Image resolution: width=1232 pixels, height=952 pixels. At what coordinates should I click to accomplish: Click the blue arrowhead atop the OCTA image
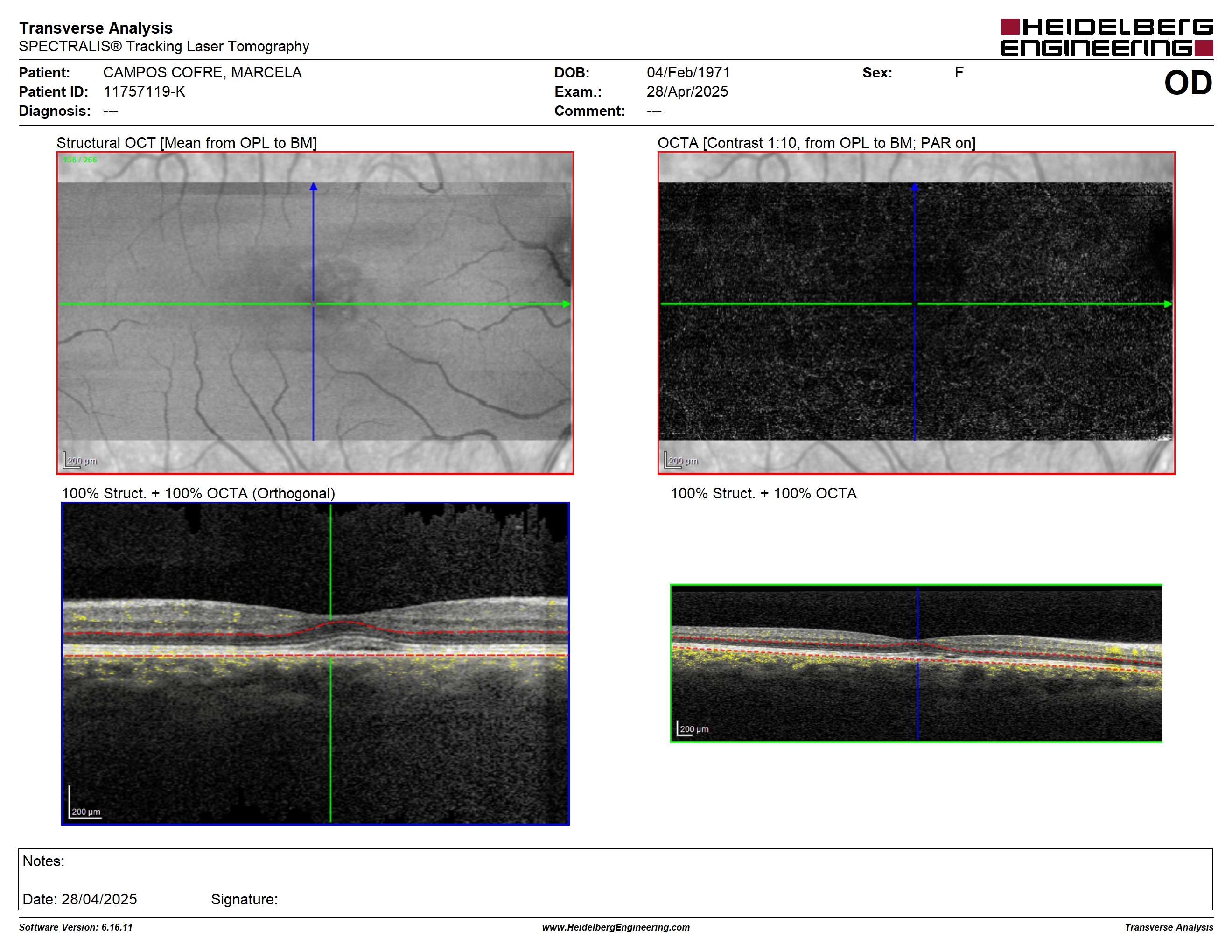click(x=915, y=186)
